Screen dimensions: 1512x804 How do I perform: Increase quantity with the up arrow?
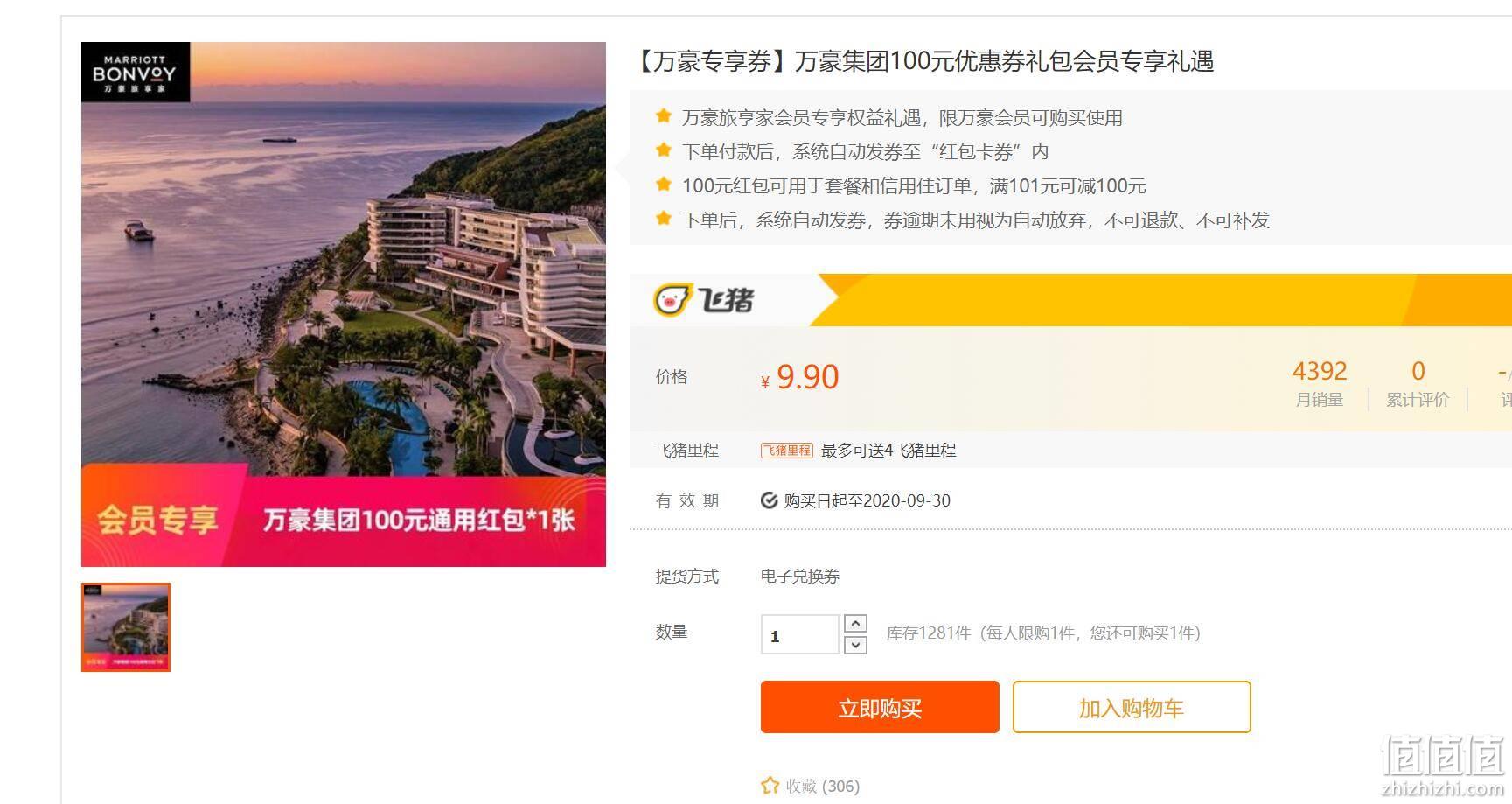(855, 624)
